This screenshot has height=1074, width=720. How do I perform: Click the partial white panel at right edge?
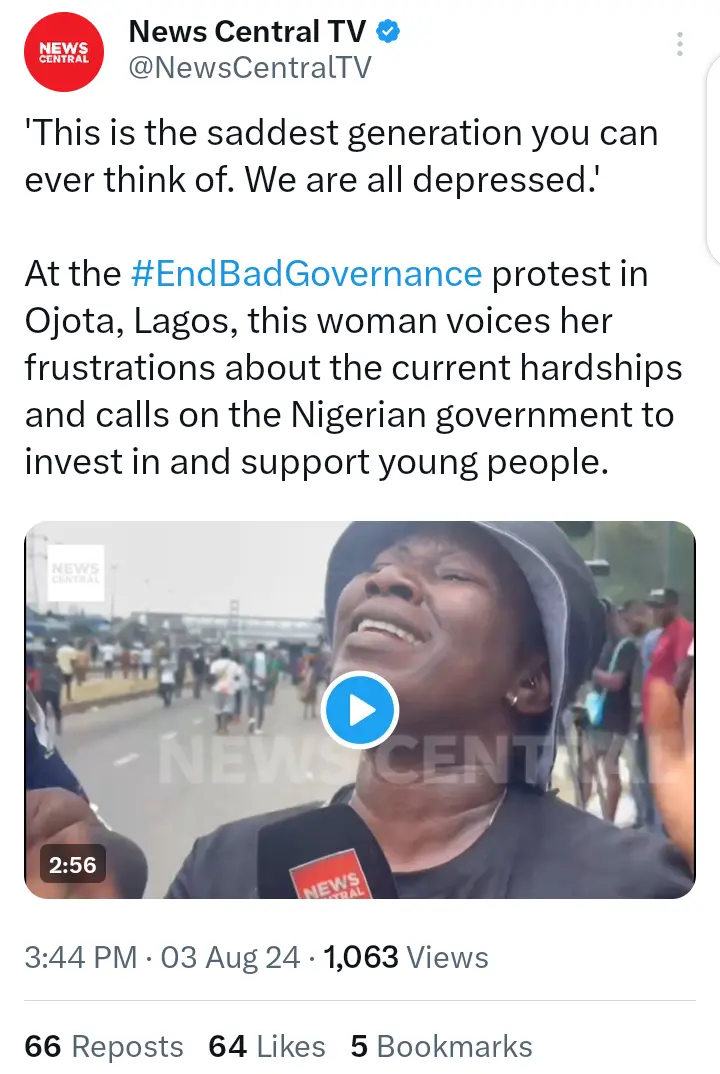coord(713,157)
